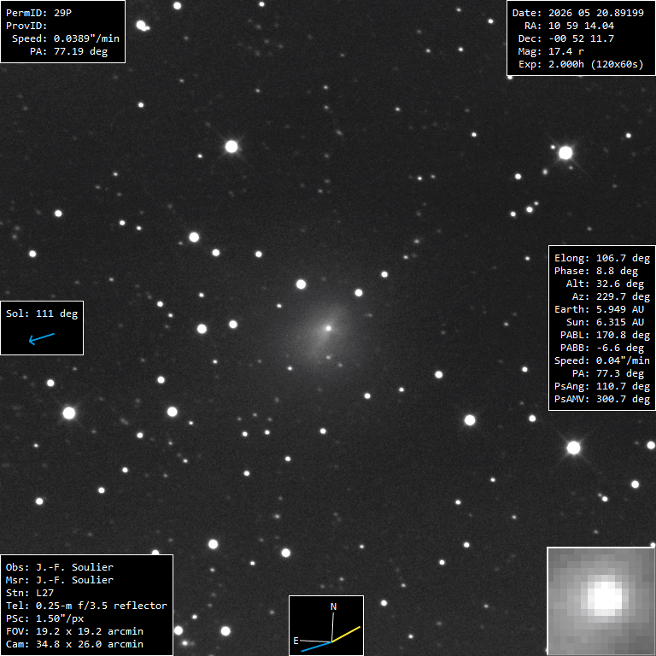Click the "Az: 229.7 deg" line
This screenshot has width=656, height=656.
click(611, 297)
